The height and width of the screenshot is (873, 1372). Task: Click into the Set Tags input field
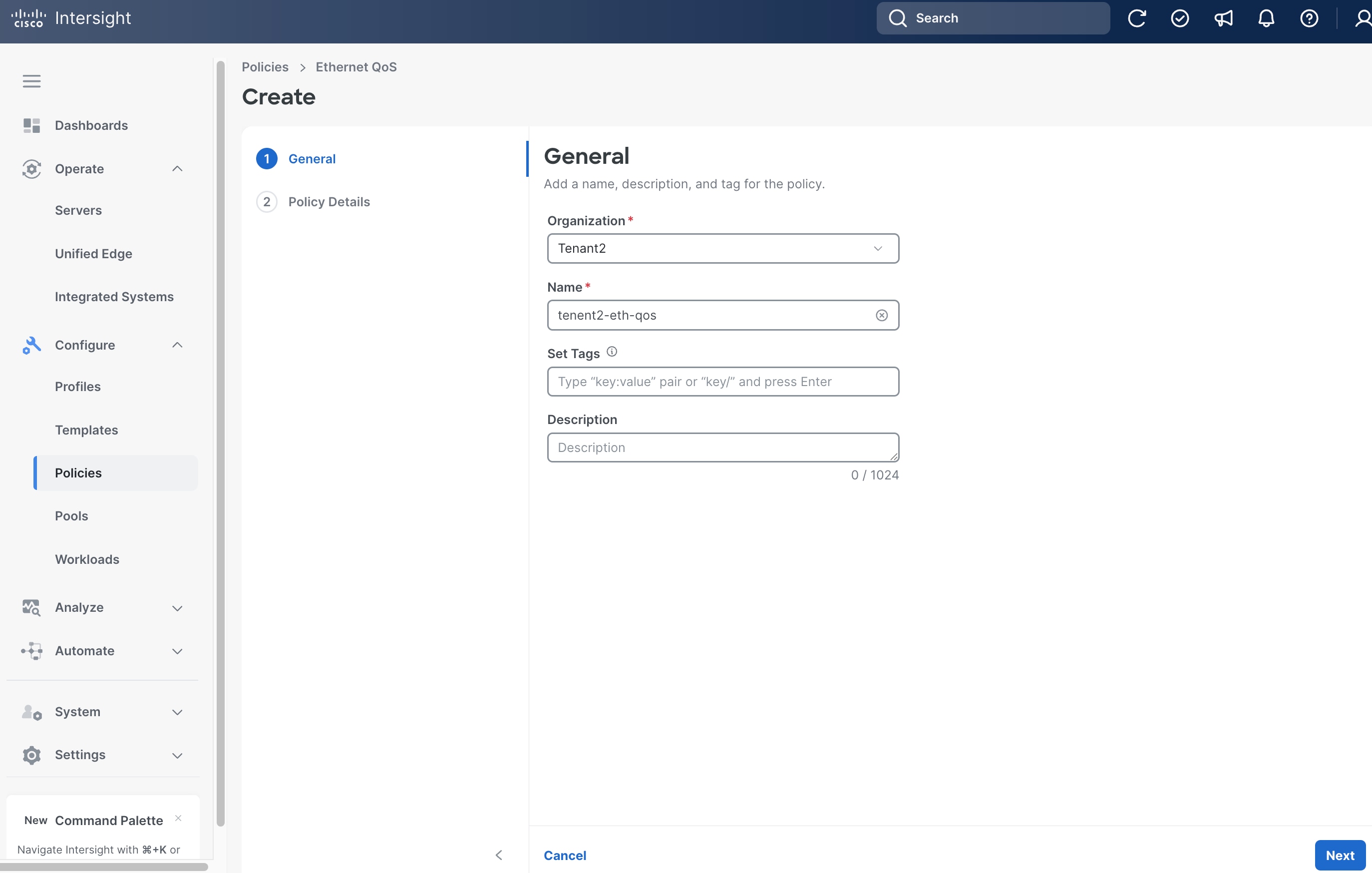coord(723,382)
